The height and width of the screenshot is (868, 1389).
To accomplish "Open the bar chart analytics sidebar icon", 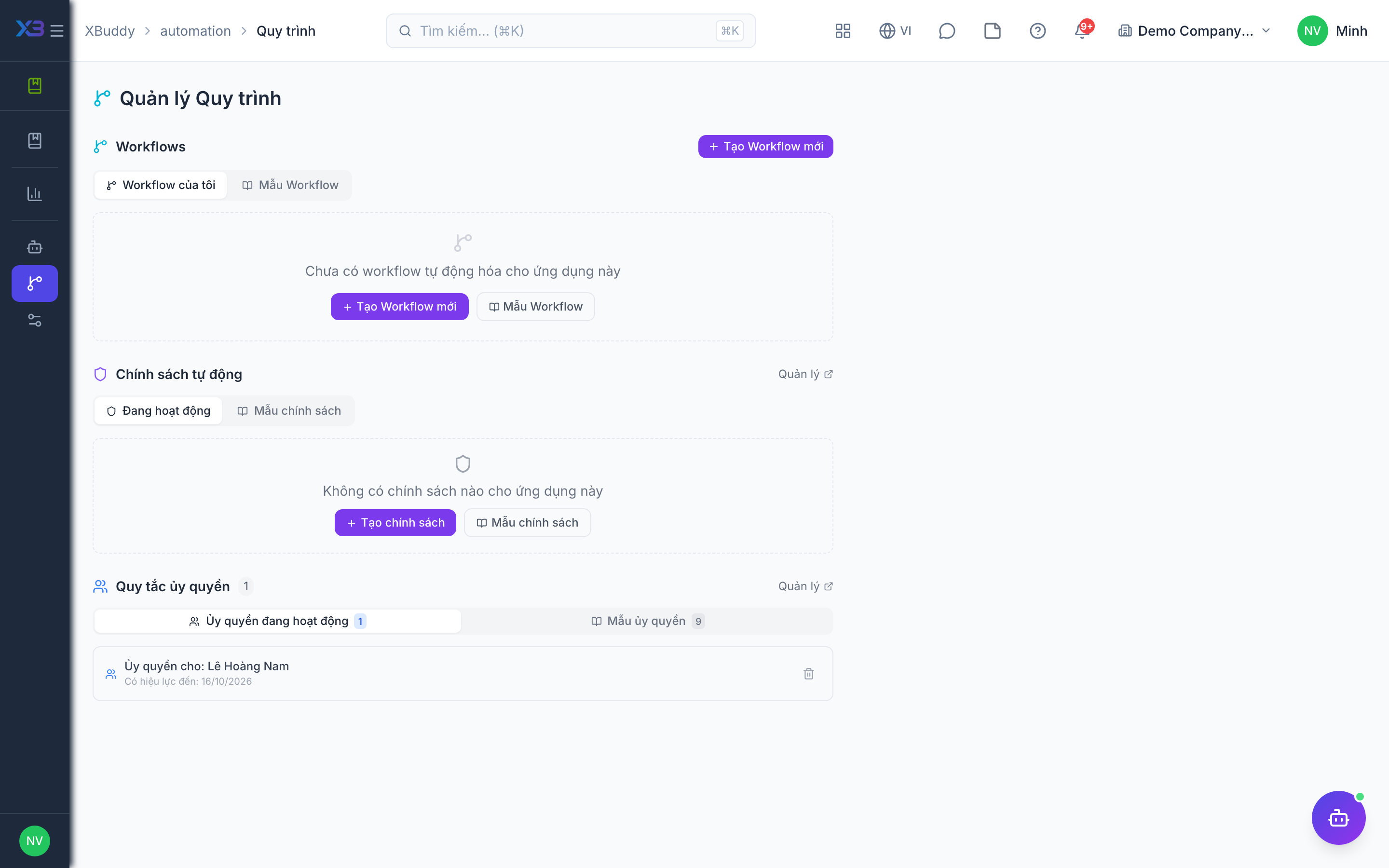I will pyautogui.click(x=34, y=194).
